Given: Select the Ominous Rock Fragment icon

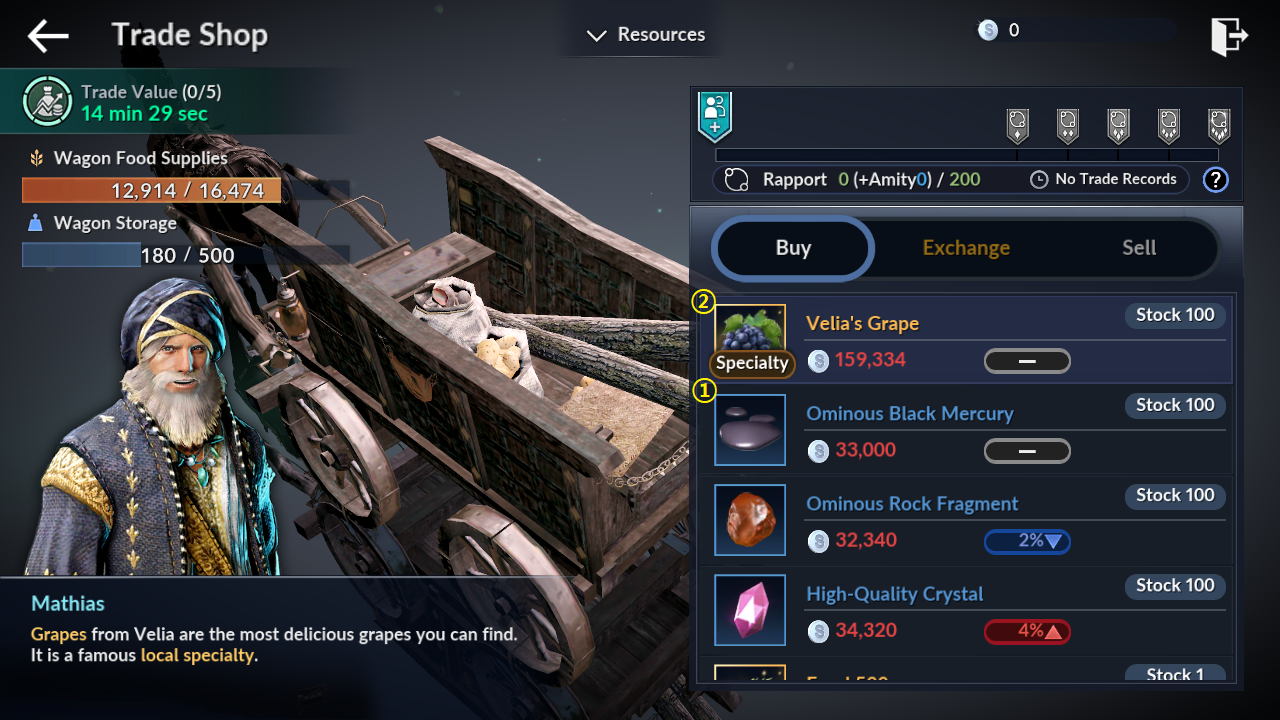Looking at the screenshot, I should coord(750,520).
